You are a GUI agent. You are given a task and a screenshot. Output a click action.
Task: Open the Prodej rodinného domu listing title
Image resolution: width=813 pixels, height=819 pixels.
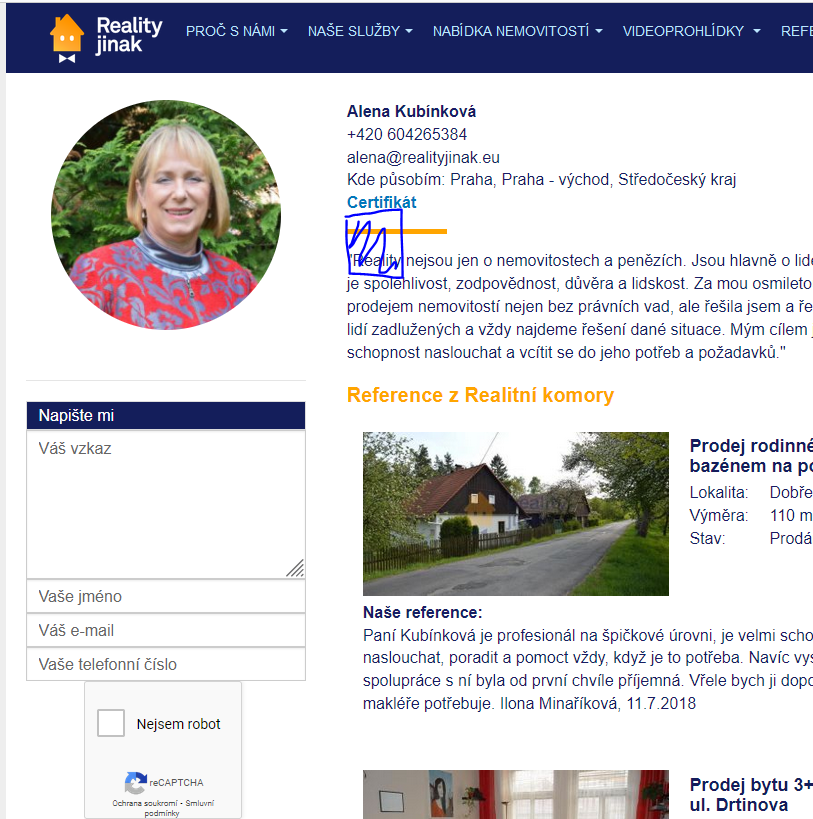click(x=751, y=455)
